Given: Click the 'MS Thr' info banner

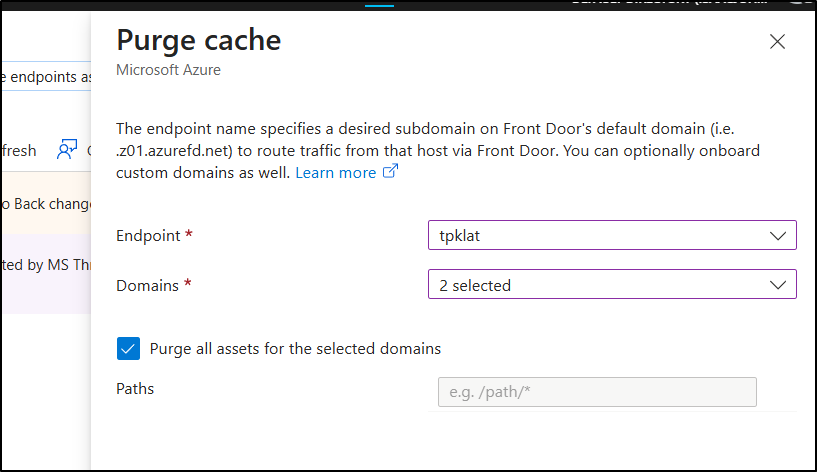Looking at the screenshot, I should pos(47,266).
